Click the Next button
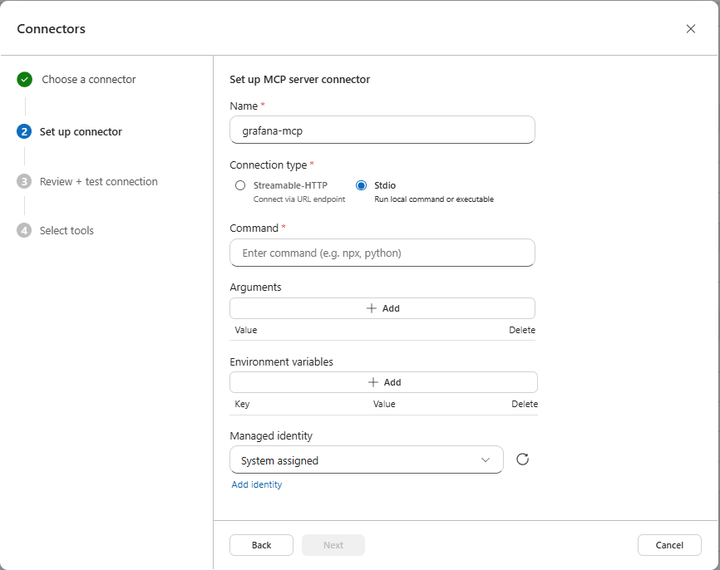720x570 pixels. (333, 545)
